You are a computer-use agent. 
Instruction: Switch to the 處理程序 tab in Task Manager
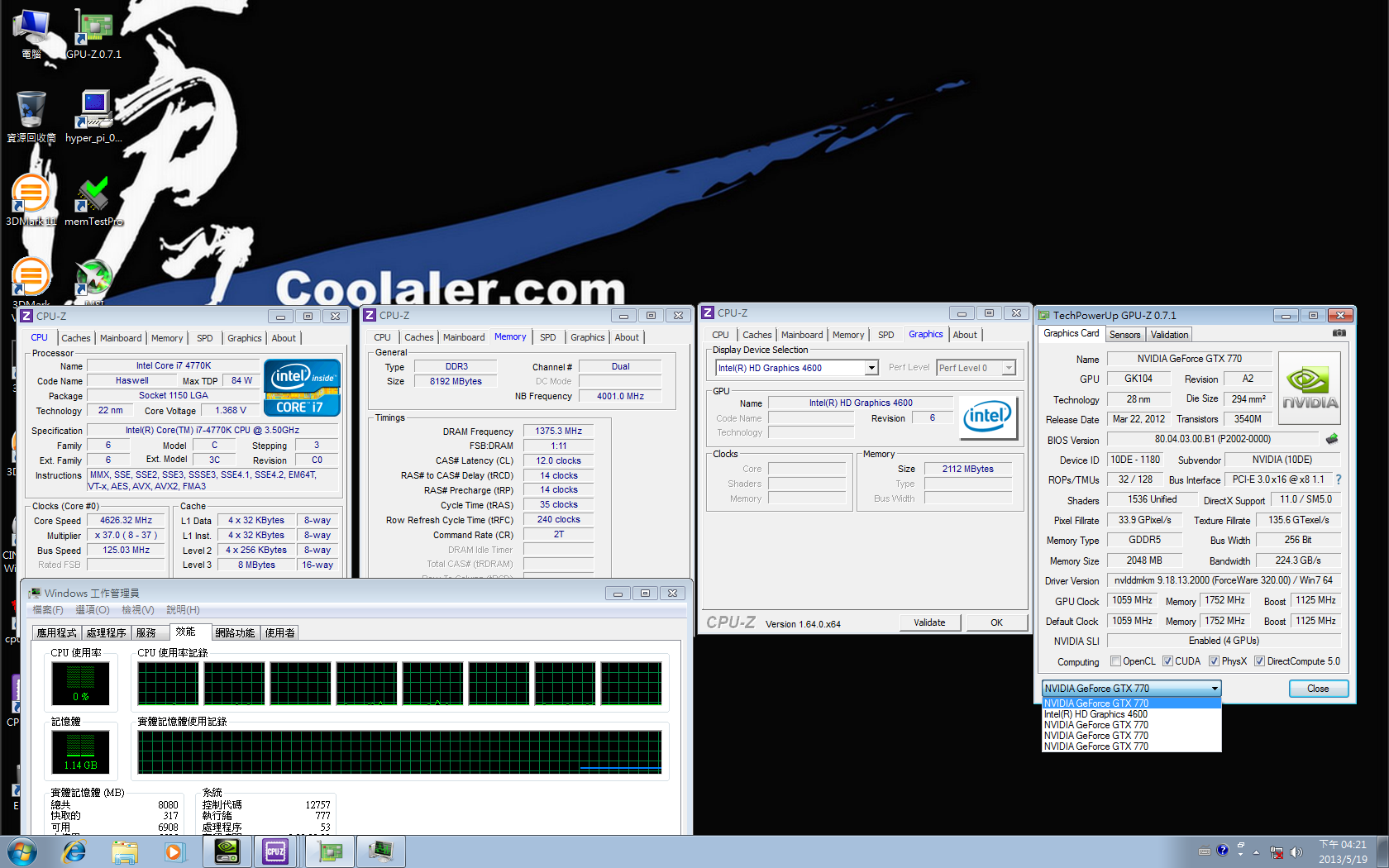(107, 632)
